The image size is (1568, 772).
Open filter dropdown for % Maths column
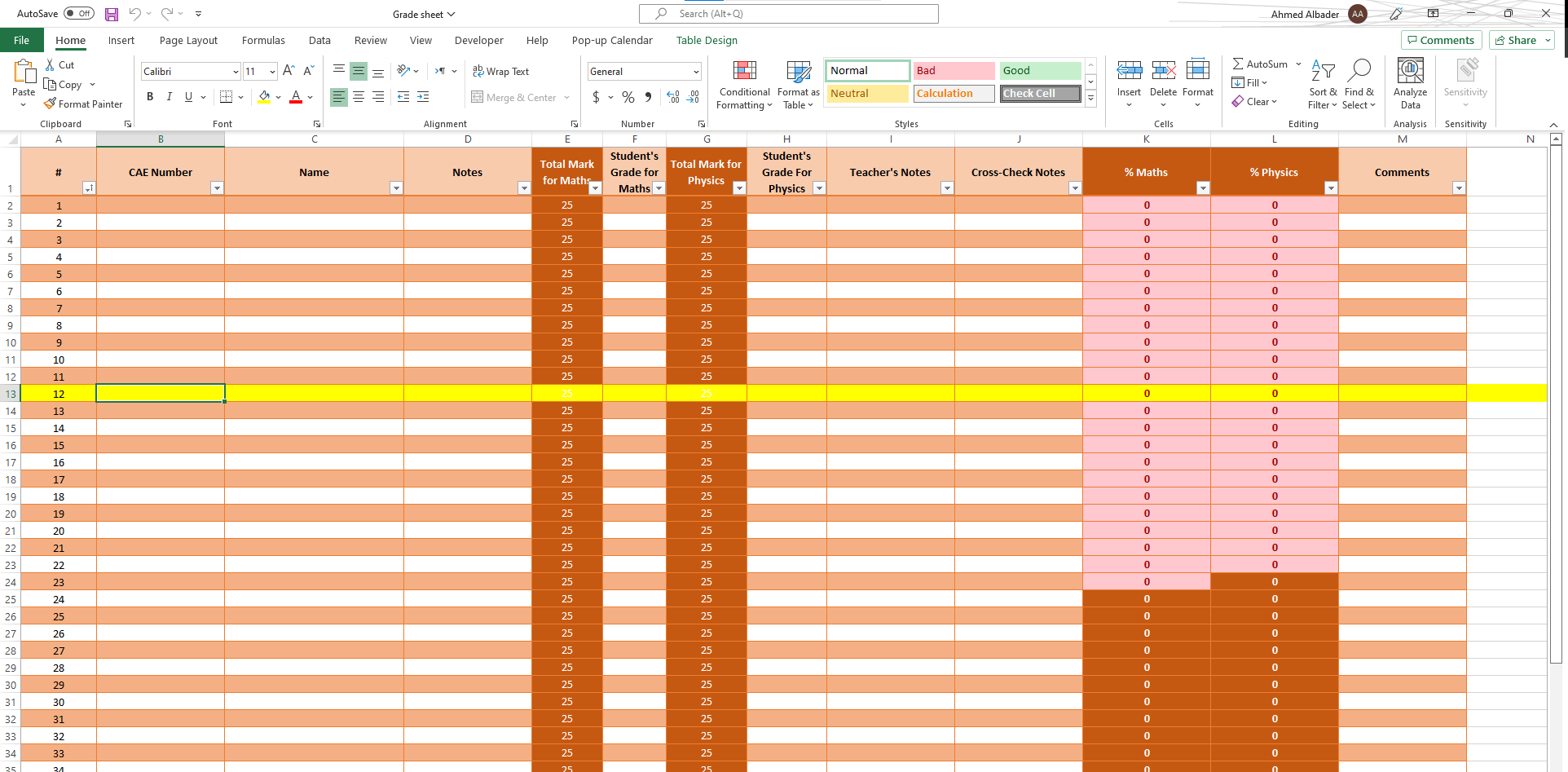click(1203, 188)
